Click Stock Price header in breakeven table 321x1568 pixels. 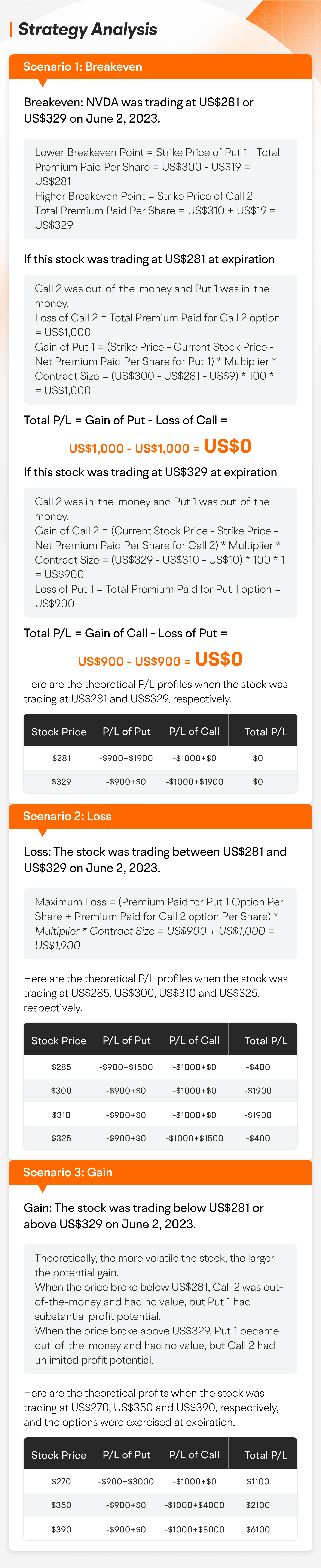click(x=58, y=732)
